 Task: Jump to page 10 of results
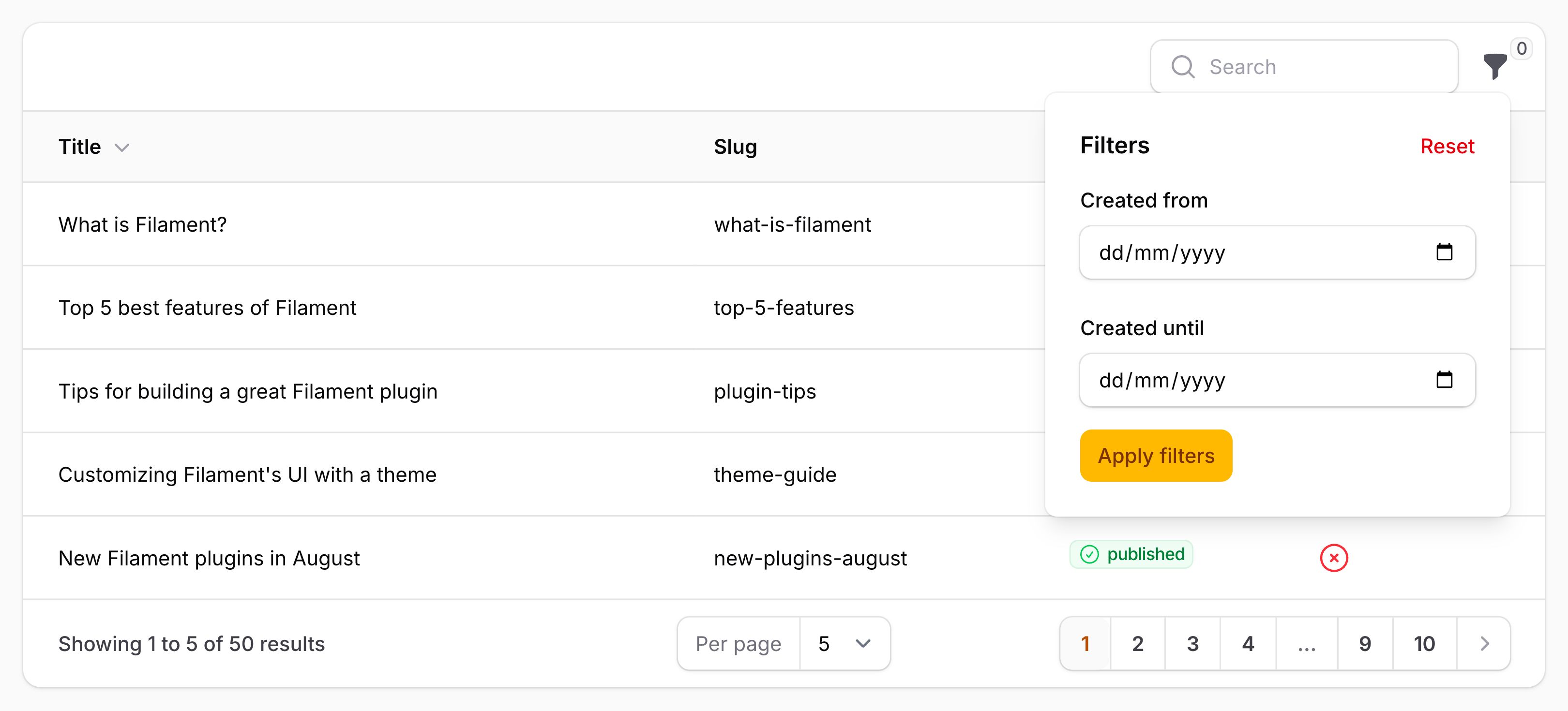(1423, 643)
